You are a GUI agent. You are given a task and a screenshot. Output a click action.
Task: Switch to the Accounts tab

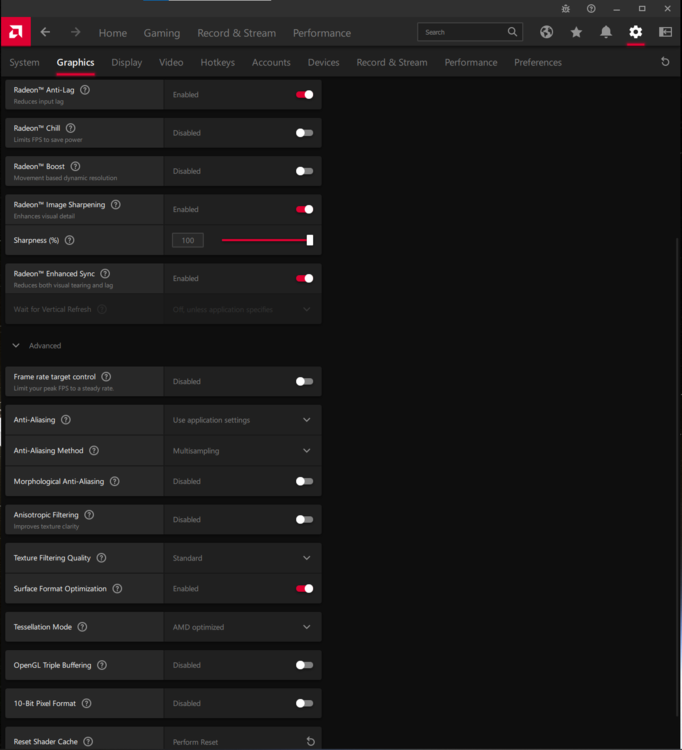[x=271, y=62]
